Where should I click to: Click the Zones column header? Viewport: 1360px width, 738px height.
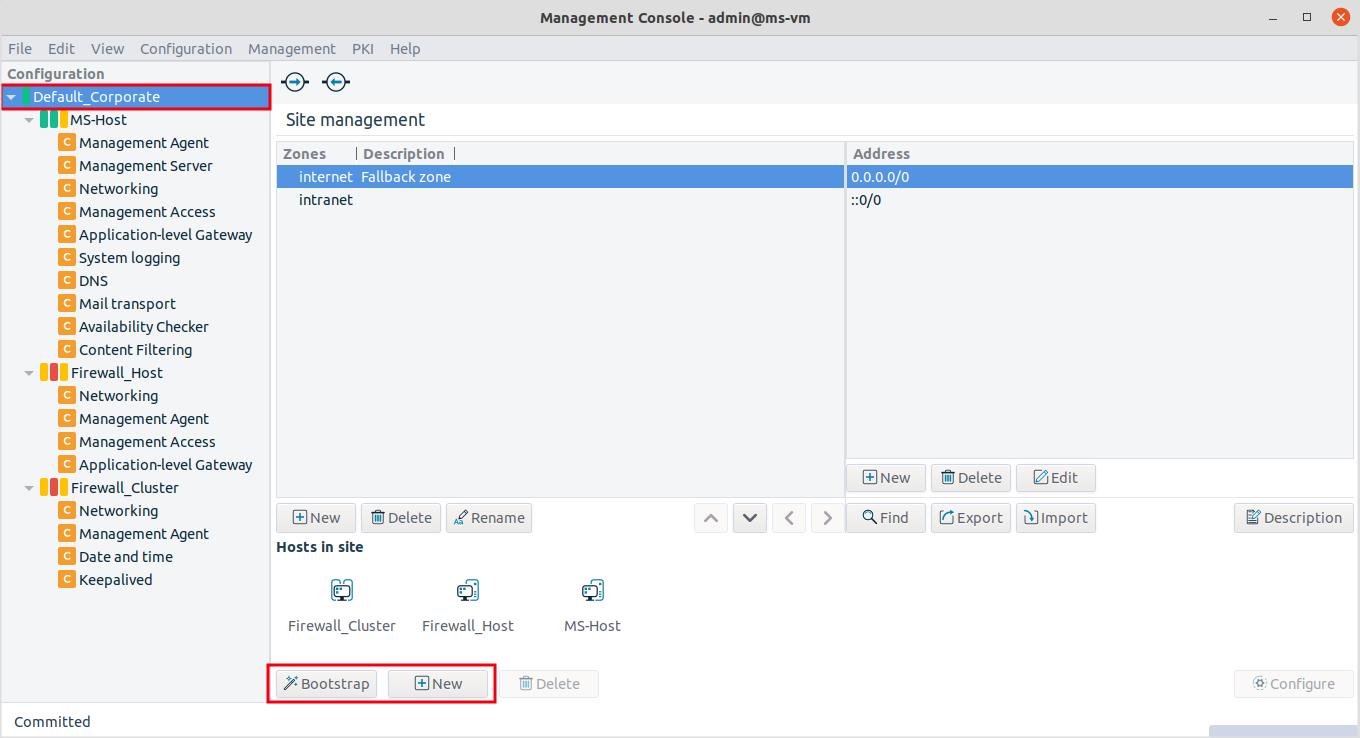click(x=316, y=154)
